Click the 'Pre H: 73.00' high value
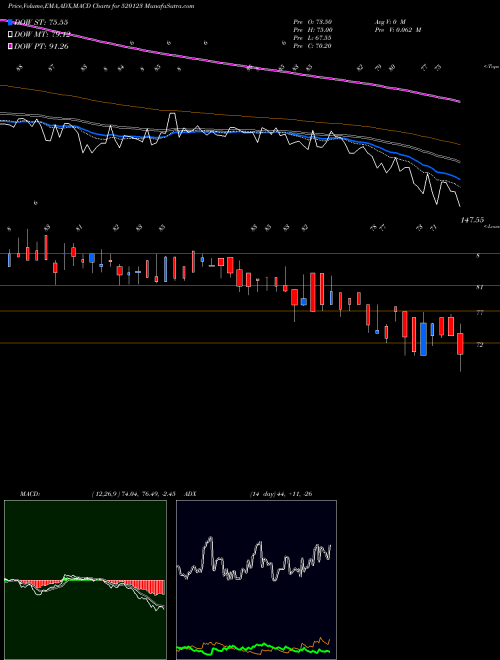Screen dimensions: 500x660 (313, 30)
